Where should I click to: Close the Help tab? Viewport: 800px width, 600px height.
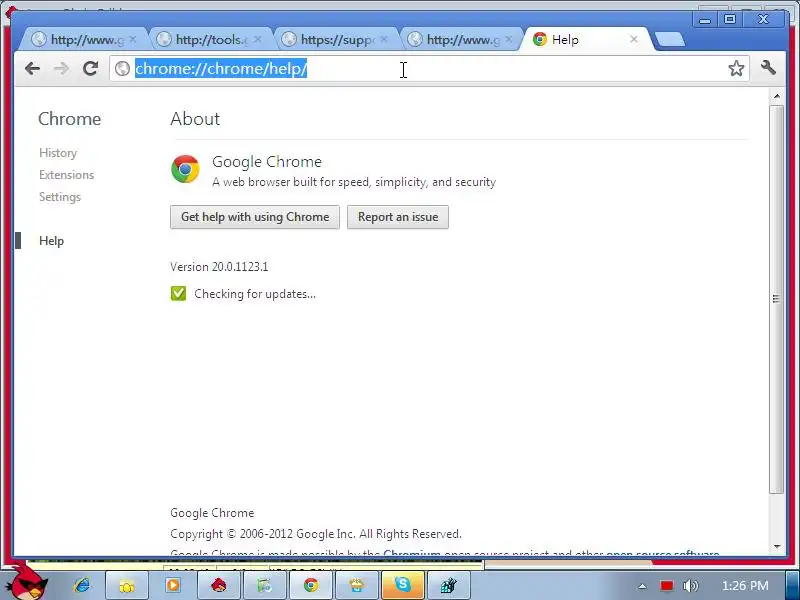[634, 39]
